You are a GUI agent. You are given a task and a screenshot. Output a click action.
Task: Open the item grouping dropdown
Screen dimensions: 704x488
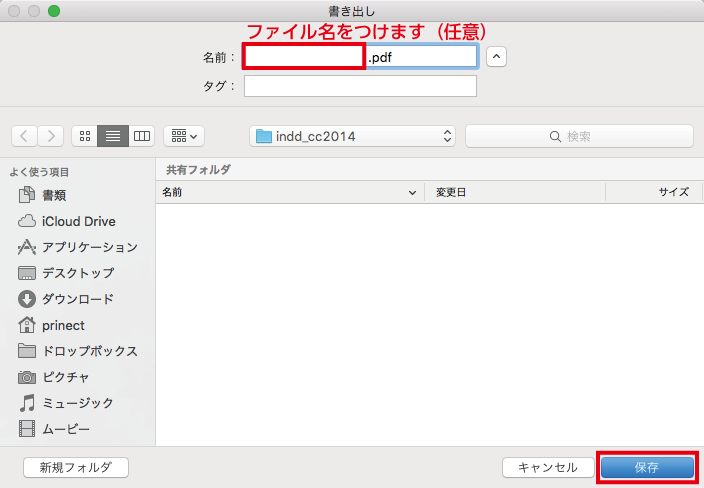[x=184, y=136]
